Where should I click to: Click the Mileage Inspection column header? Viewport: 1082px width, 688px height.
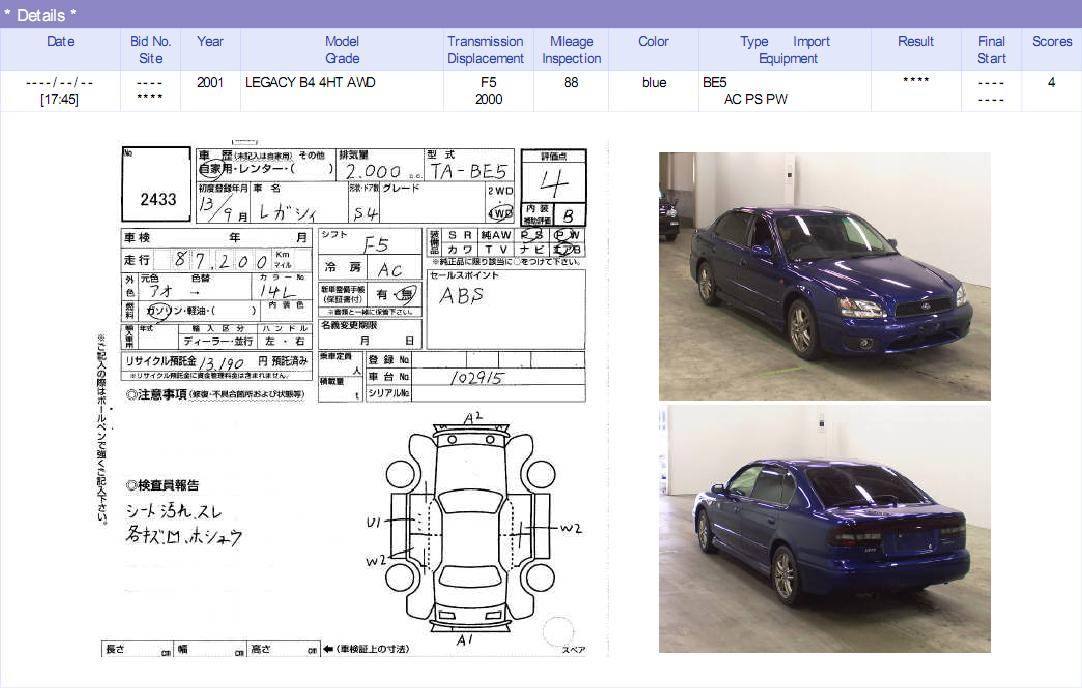click(x=571, y=50)
